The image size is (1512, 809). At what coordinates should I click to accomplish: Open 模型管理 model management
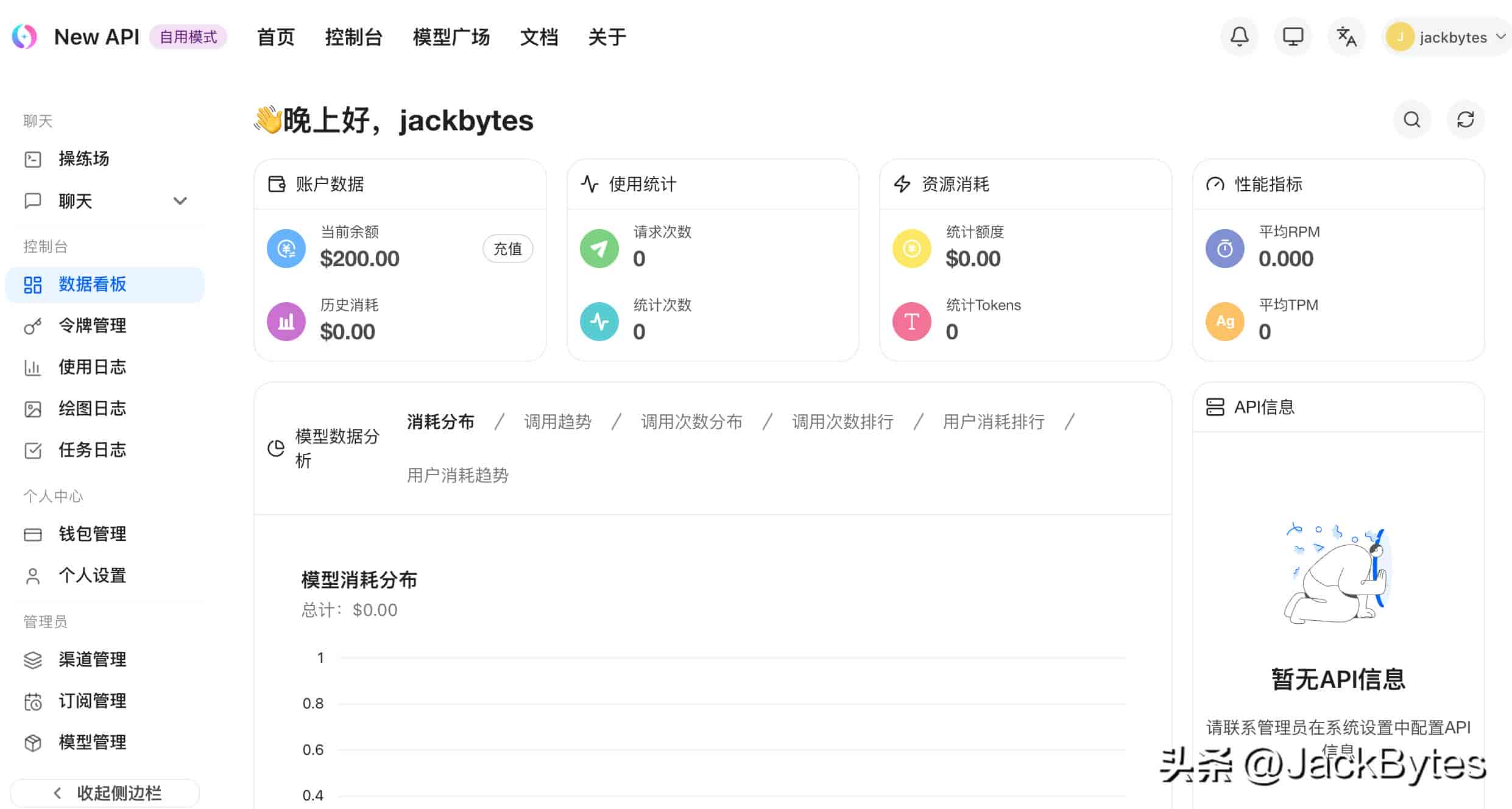pos(105,743)
